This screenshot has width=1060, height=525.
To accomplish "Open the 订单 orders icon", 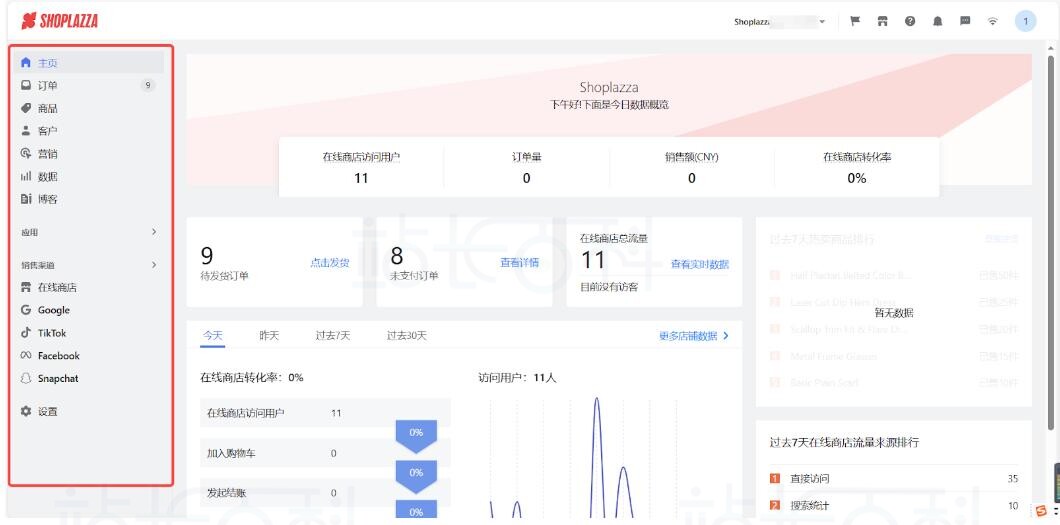I will tap(26, 85).
